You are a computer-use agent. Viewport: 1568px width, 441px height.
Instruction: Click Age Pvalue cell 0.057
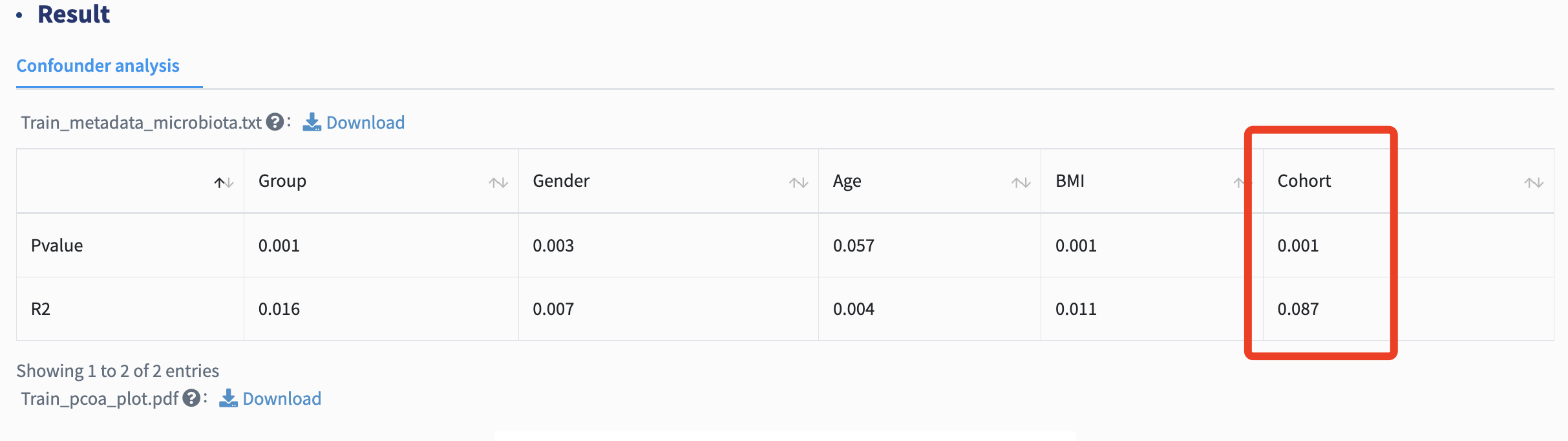854,246
